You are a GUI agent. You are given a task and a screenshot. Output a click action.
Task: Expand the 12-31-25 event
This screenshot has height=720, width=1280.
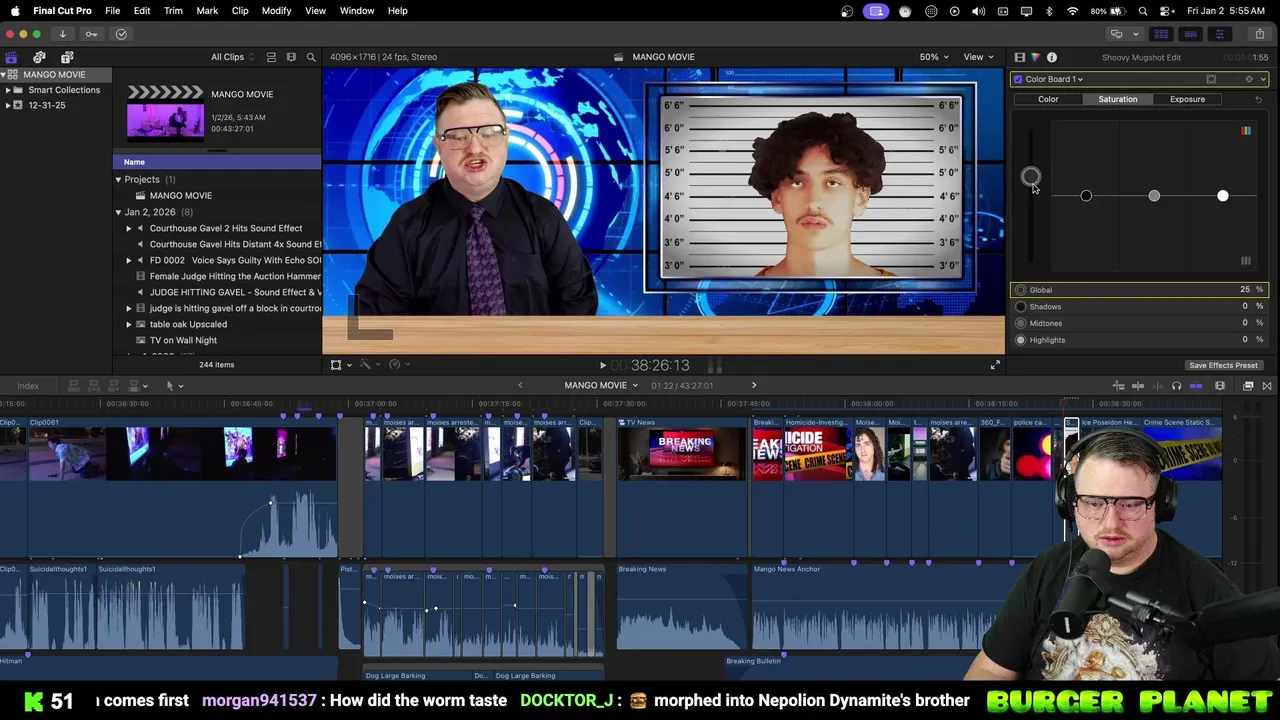(8, 105)
